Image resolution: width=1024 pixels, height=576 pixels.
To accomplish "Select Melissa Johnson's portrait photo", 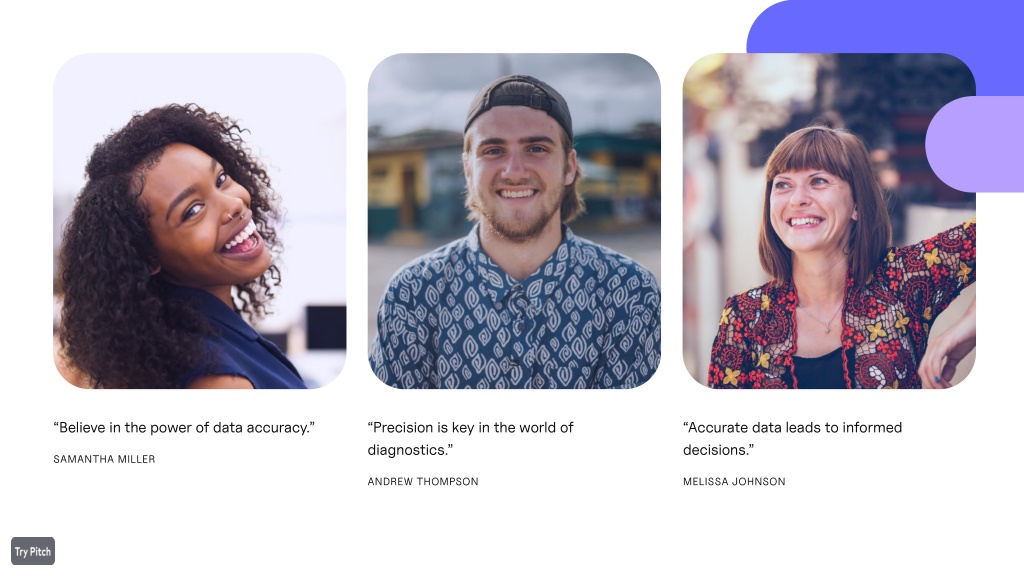I will [x=829, y=221].
